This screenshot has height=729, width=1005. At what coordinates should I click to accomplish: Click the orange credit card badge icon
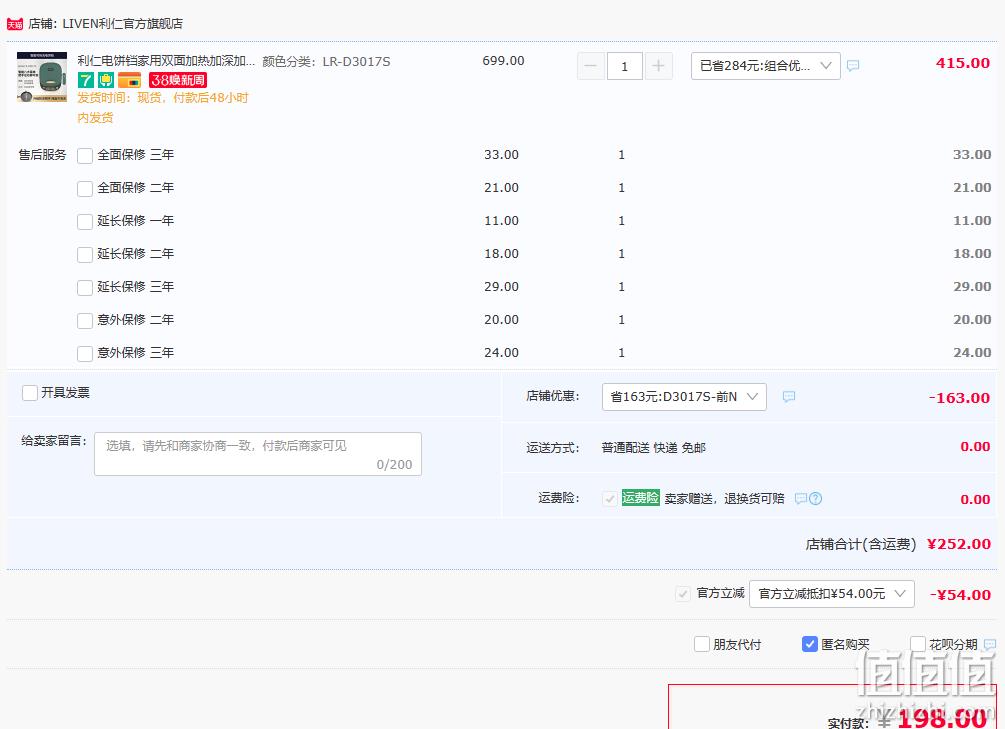coord(129,80)
